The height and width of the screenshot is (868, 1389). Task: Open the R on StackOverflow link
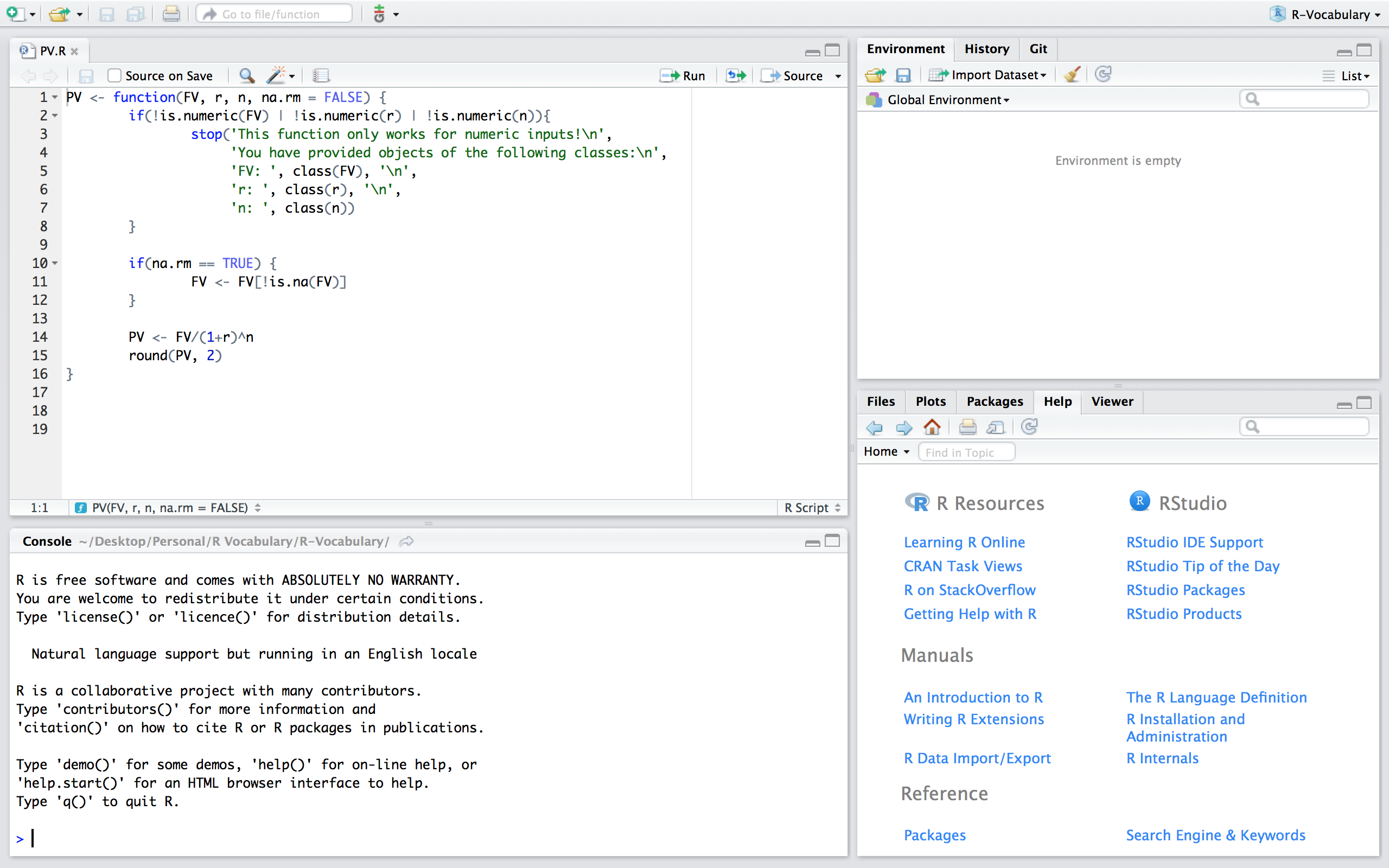tap(970, 590)
